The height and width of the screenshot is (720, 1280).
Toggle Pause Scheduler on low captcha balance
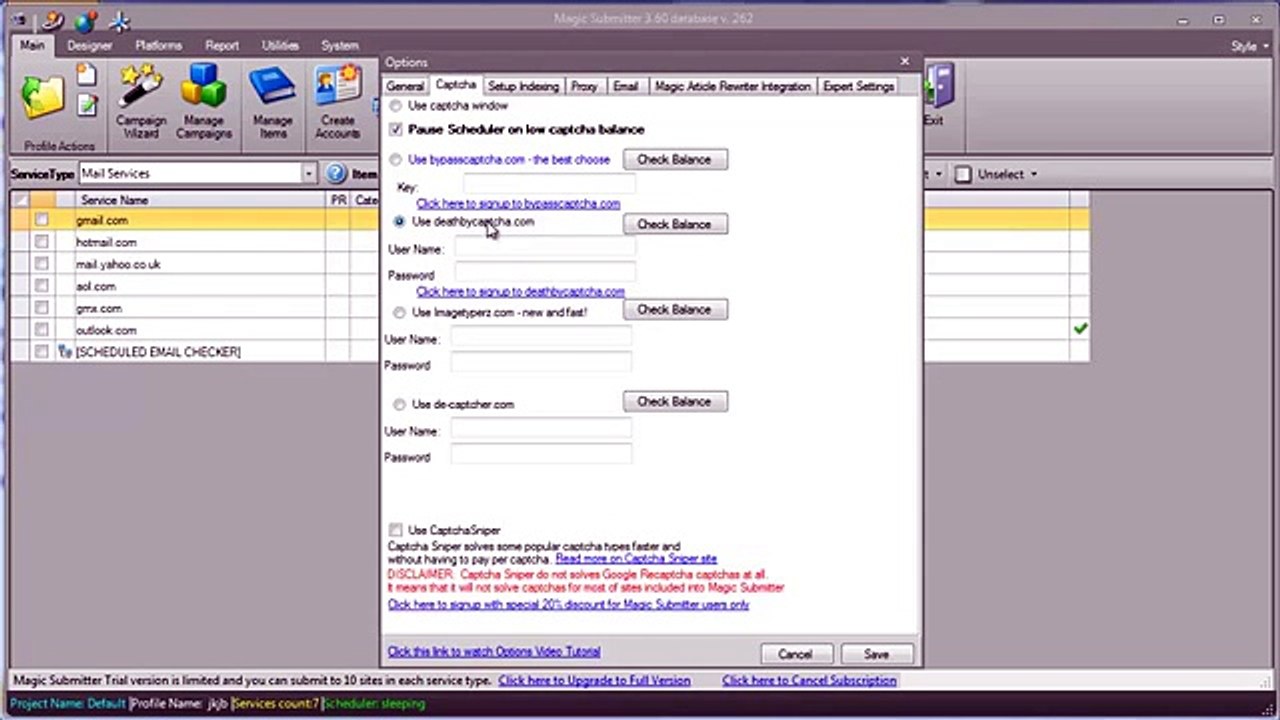click(x=396, y=130)
